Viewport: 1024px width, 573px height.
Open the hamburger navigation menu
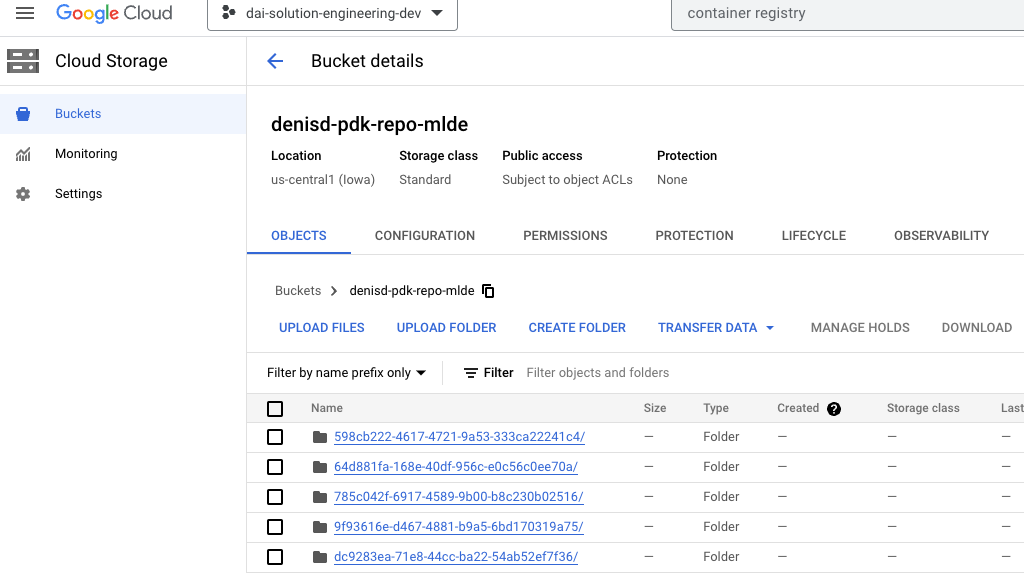click(x=25, y=13)
